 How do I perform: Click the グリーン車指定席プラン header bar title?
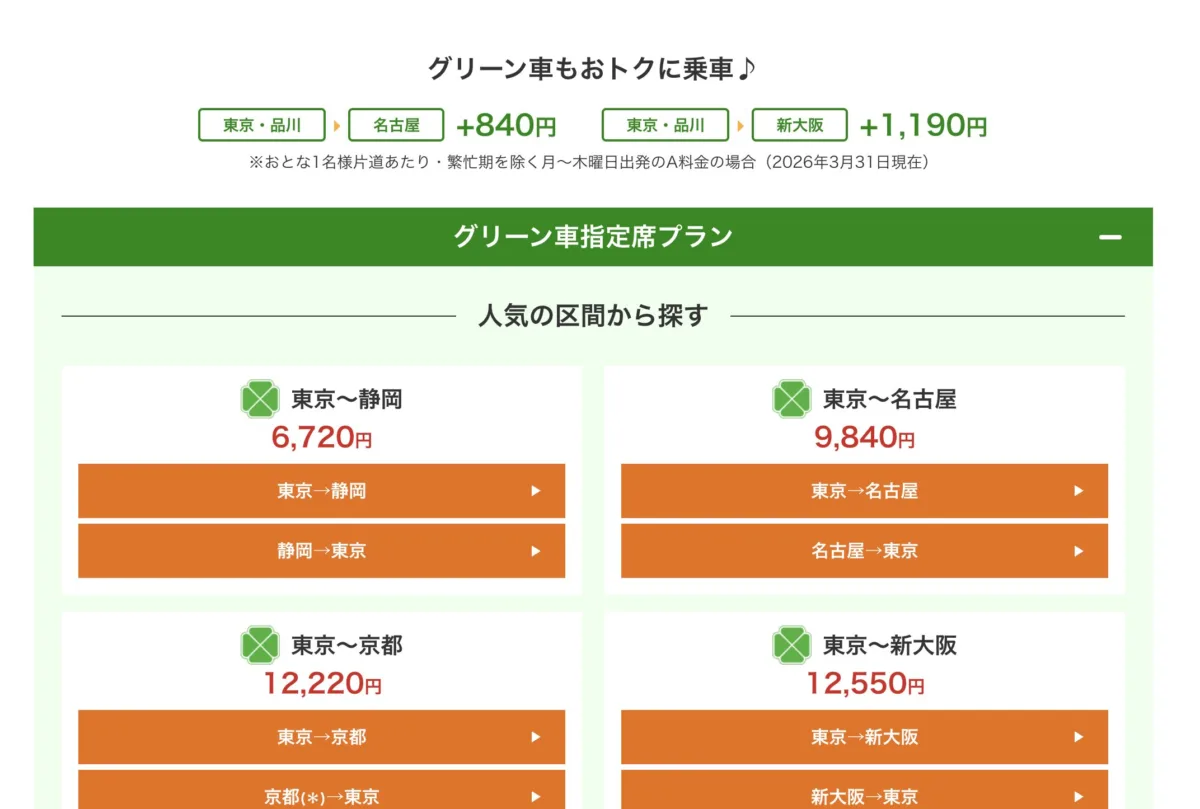coord(593,237)
